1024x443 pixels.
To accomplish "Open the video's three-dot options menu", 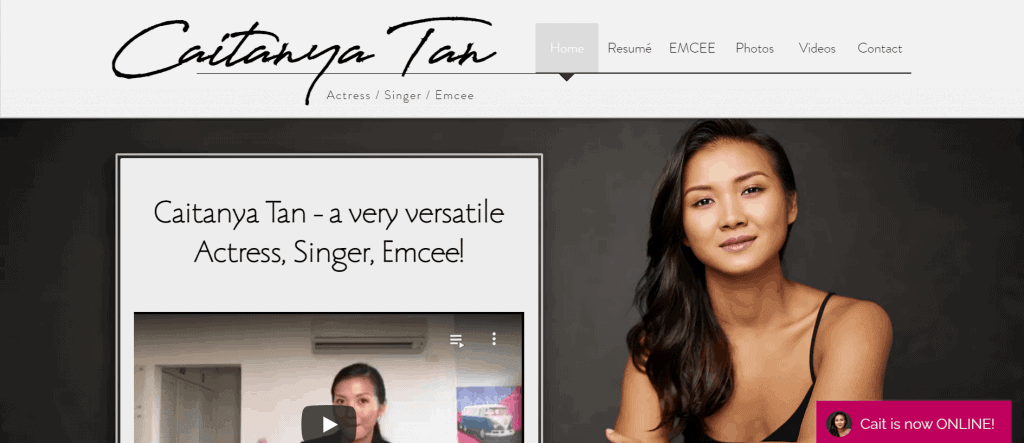I will pyautogui.click(x=494, y=338).
